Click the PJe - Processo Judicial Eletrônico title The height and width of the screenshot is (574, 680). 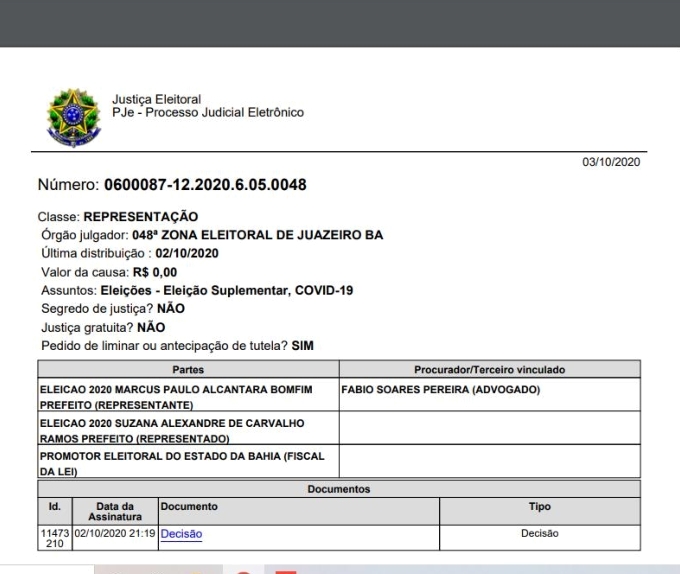pyautogui.click(x=208, y=111)
